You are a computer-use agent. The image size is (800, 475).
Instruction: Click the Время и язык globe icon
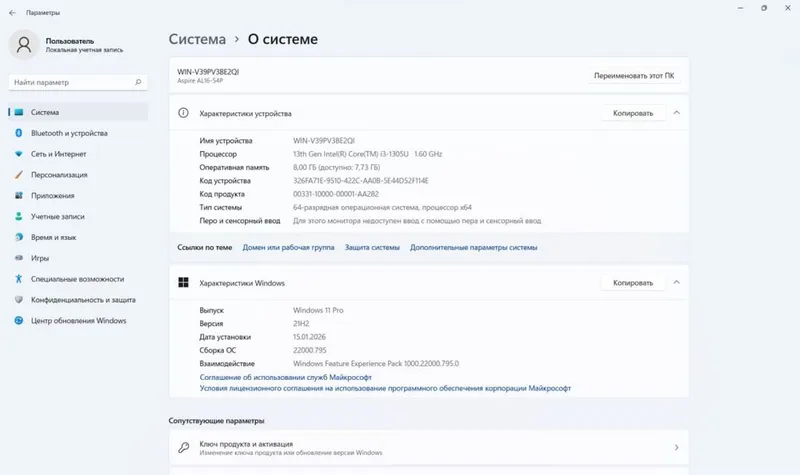tap(19, 237)
